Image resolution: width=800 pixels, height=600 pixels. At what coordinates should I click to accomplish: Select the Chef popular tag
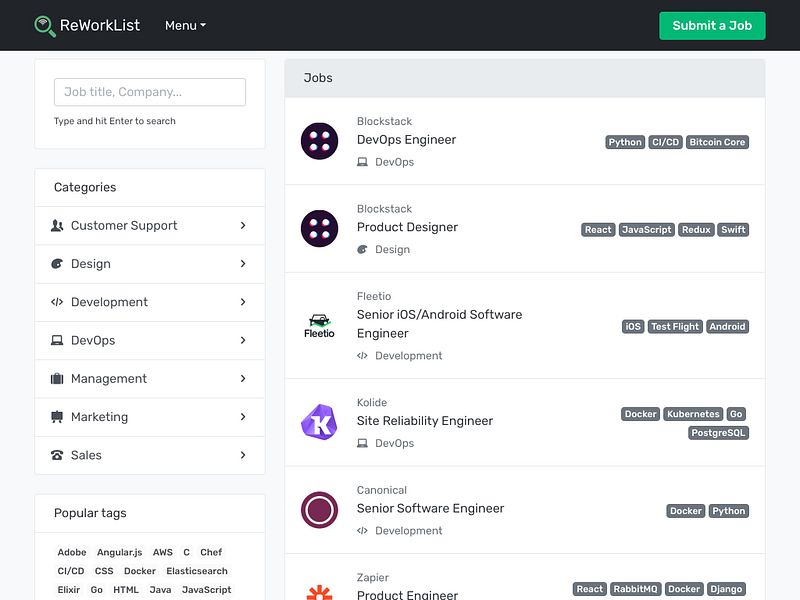tap(211, 553)
